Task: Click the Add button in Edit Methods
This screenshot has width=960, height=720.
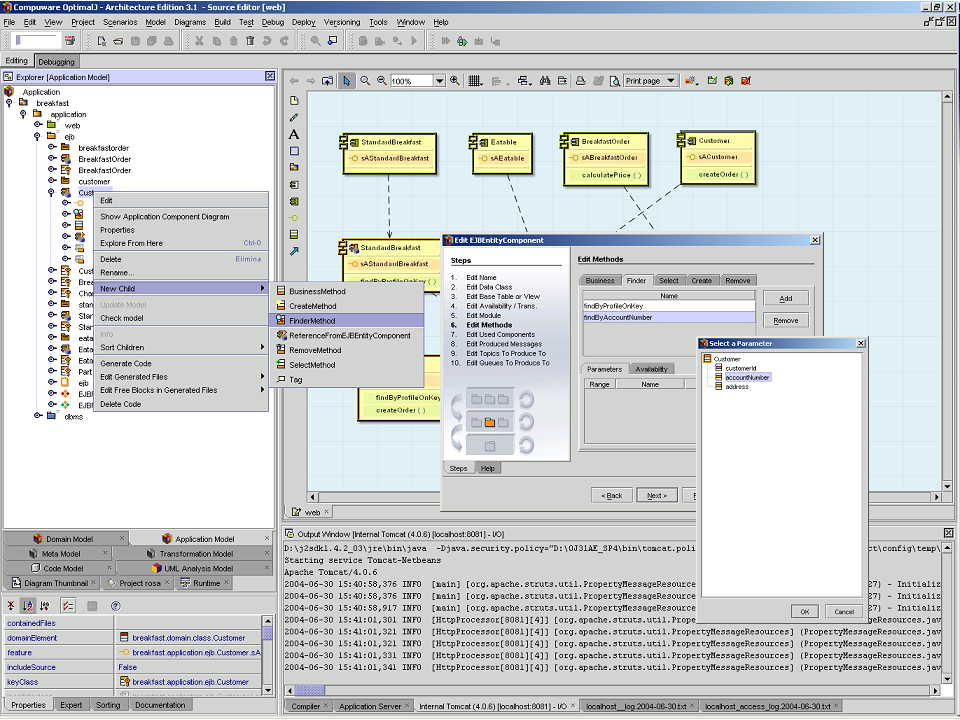Action: (x=786, y=298)
